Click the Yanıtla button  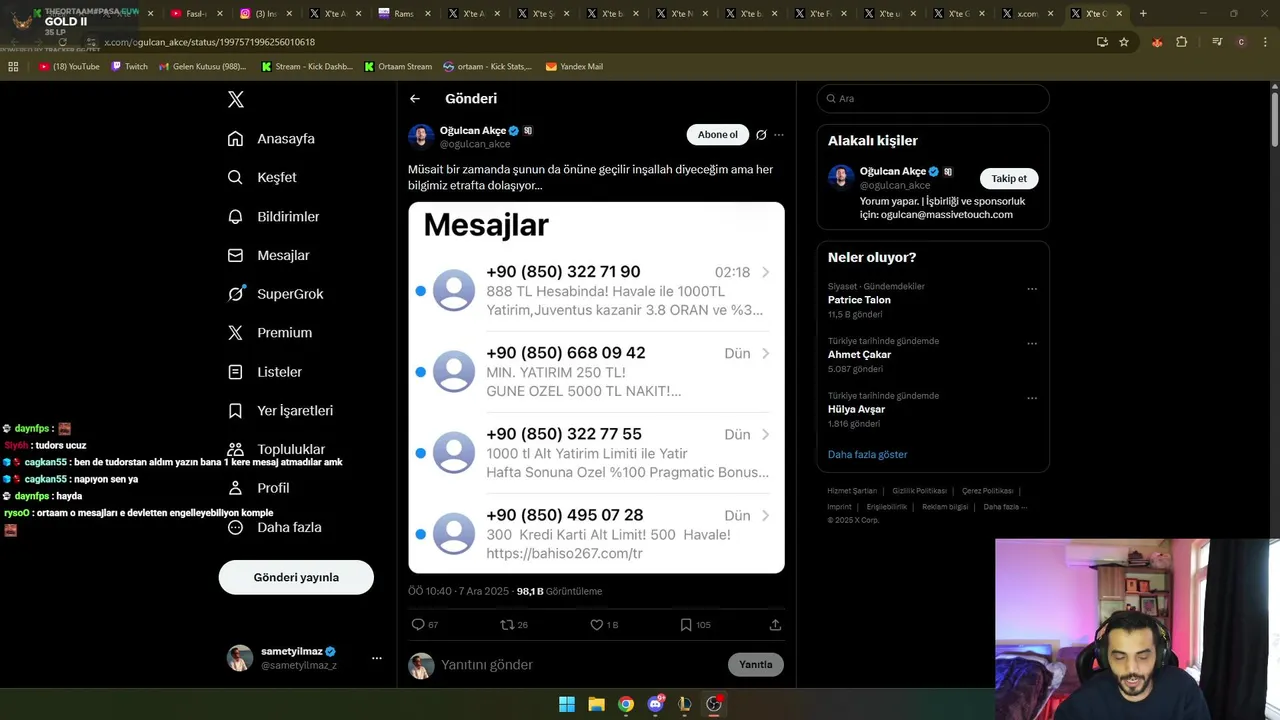[756, 665]
